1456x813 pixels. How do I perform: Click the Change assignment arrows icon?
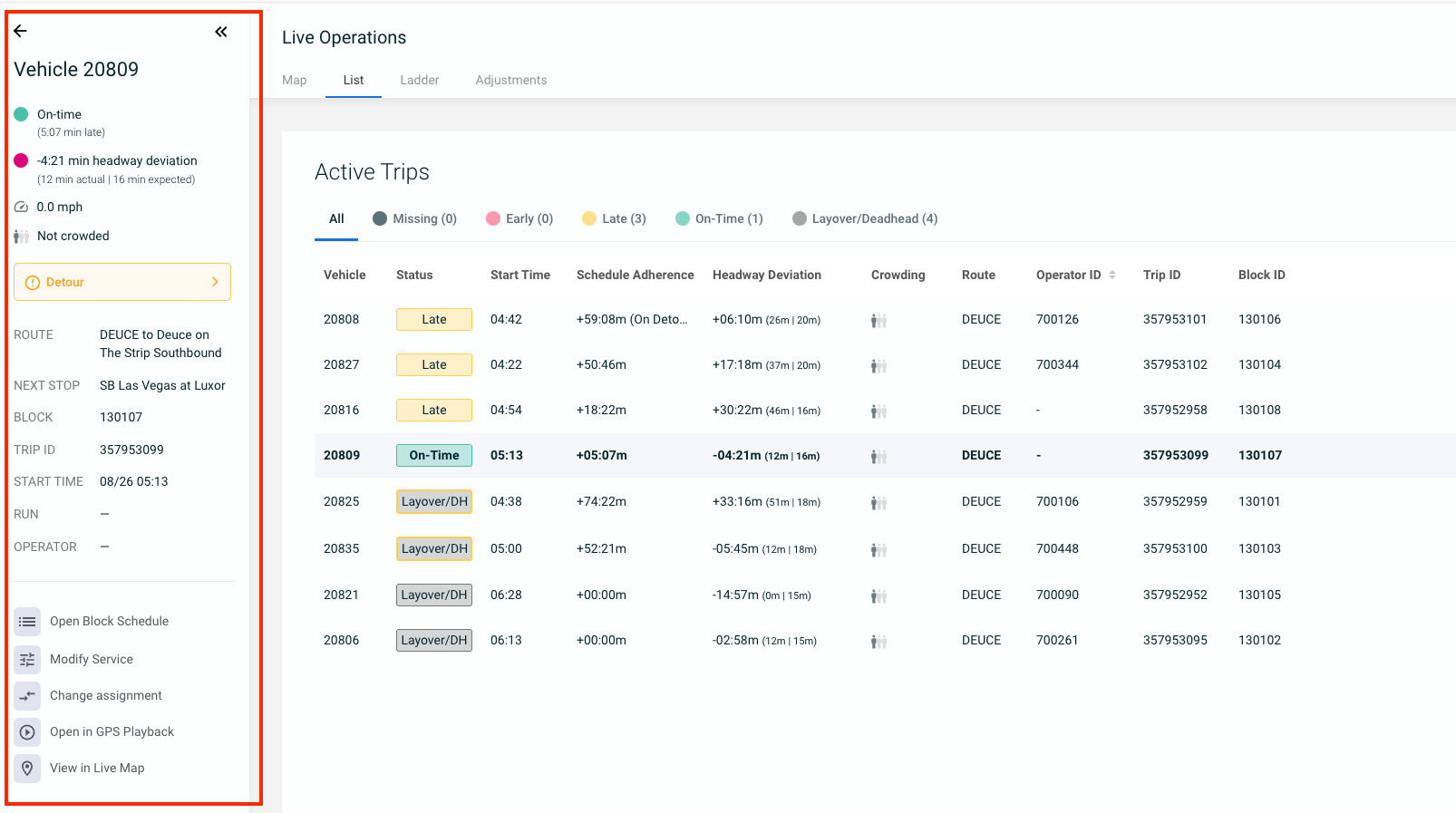27,696
